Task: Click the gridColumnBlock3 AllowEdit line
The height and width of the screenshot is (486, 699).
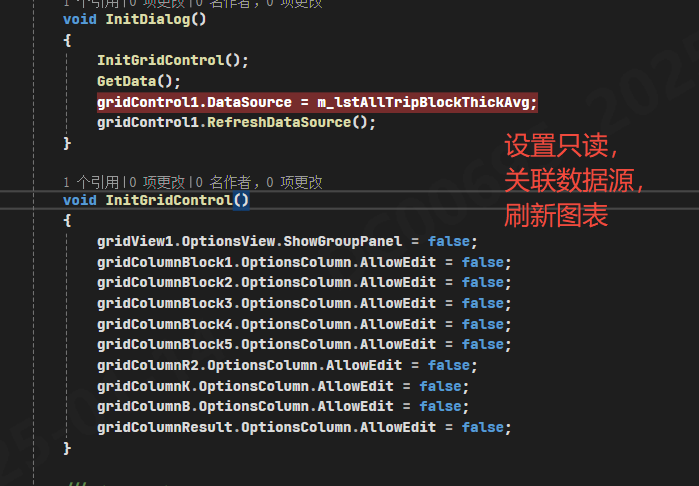Action: [304, 303]
